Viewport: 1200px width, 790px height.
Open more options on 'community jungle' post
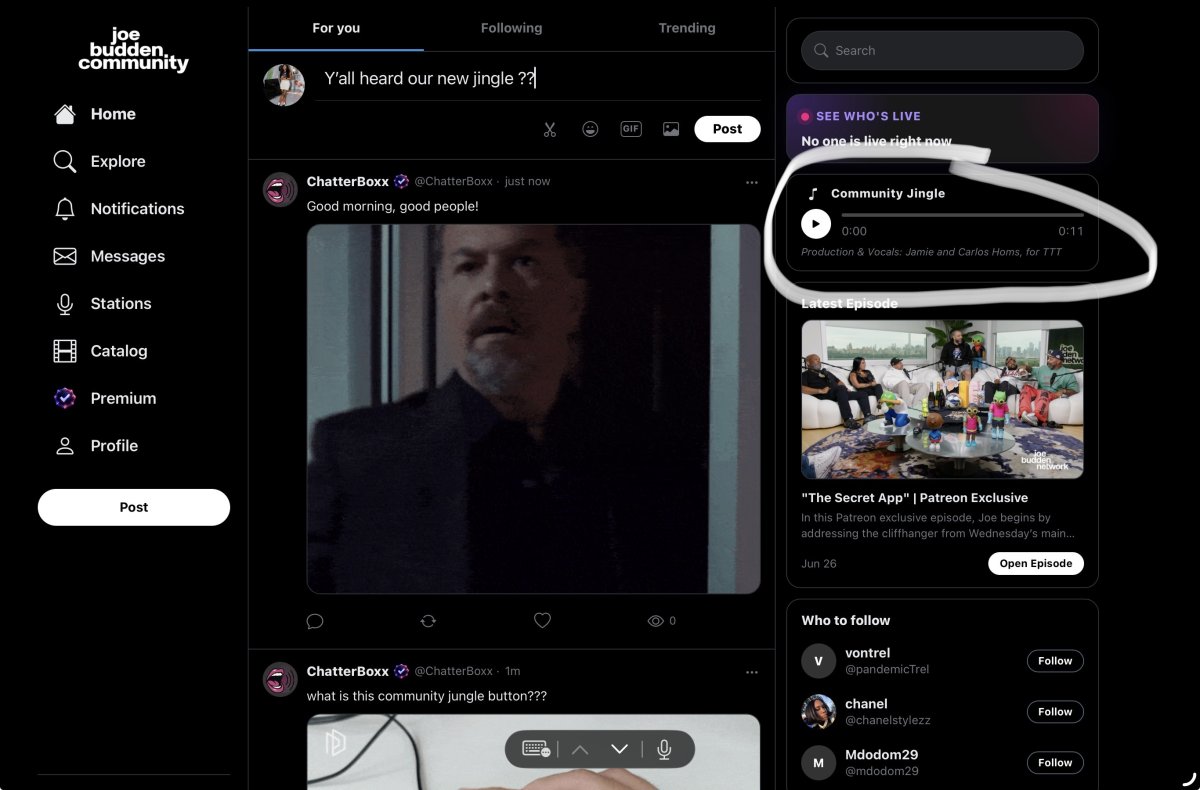tap(751, 671)
